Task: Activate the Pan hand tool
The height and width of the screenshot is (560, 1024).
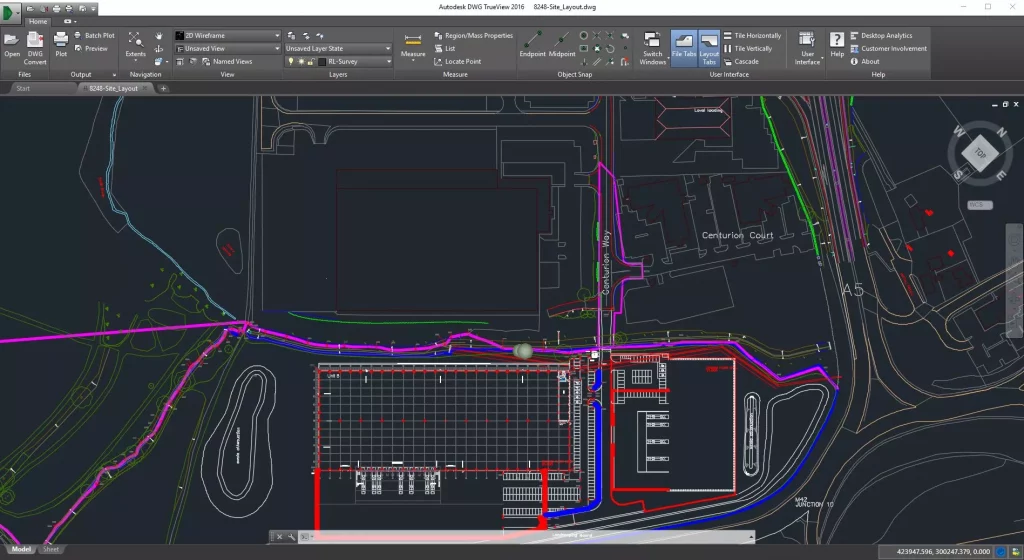Action: [159, 36]
